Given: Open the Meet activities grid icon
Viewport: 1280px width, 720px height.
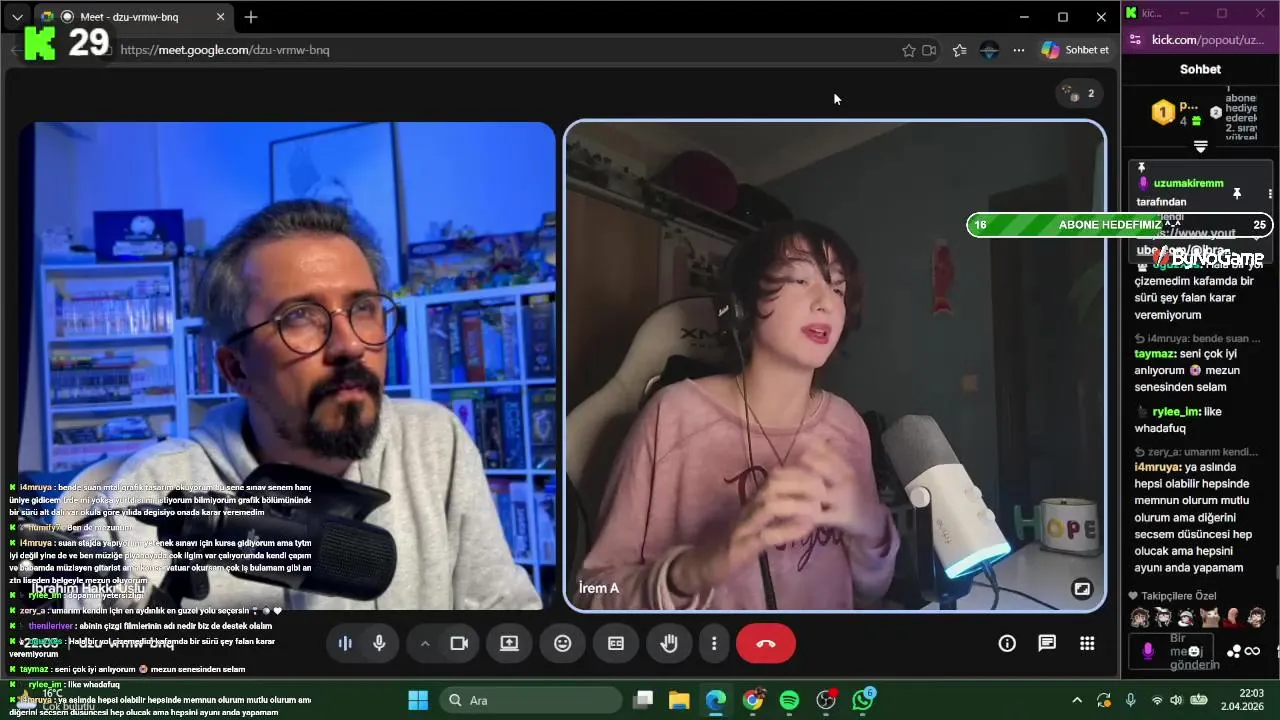Looking at the screenshot, I should click(x=1087, y=643).
